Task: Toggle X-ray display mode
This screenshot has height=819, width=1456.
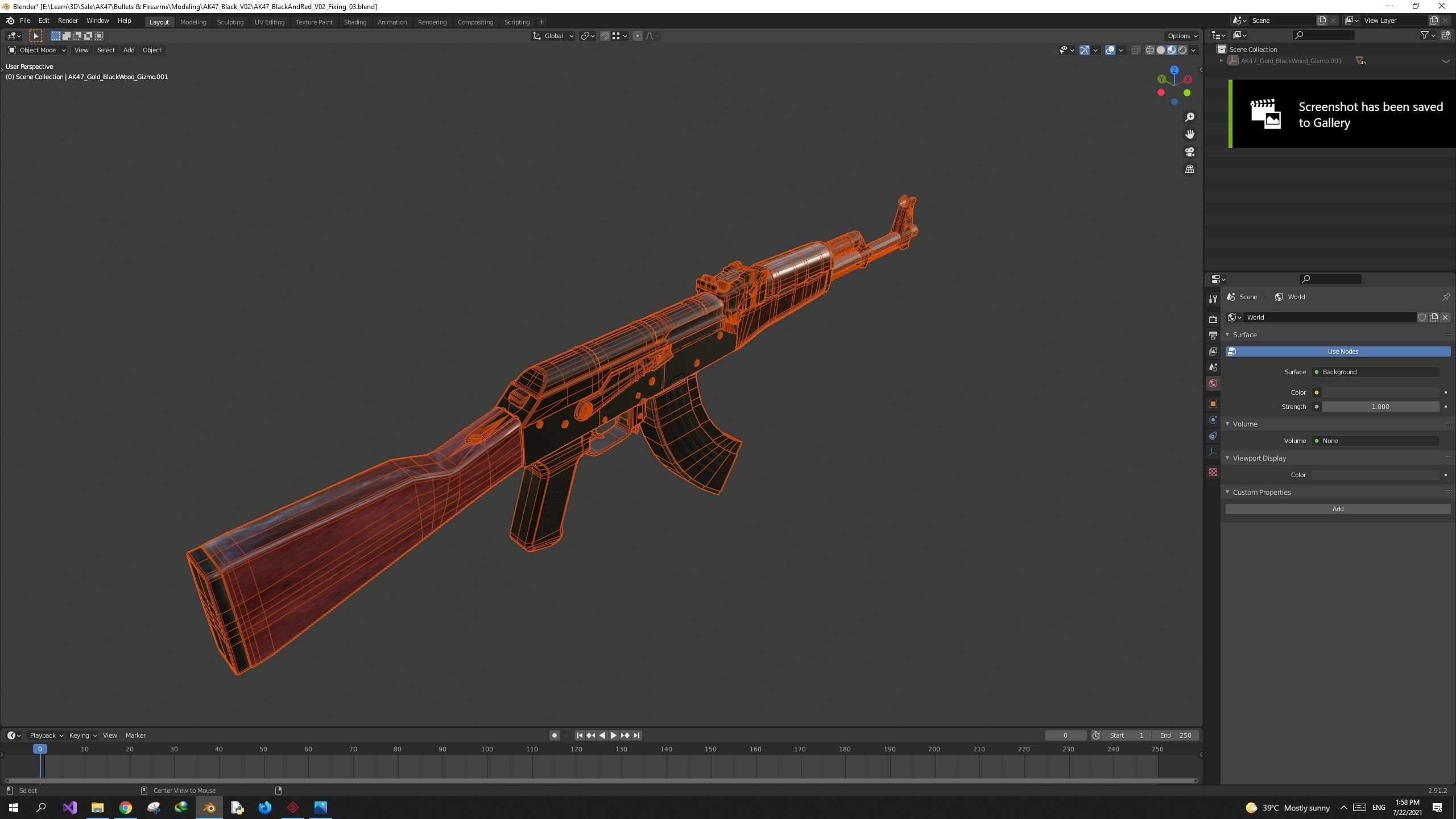Action: pos(1135,50)
